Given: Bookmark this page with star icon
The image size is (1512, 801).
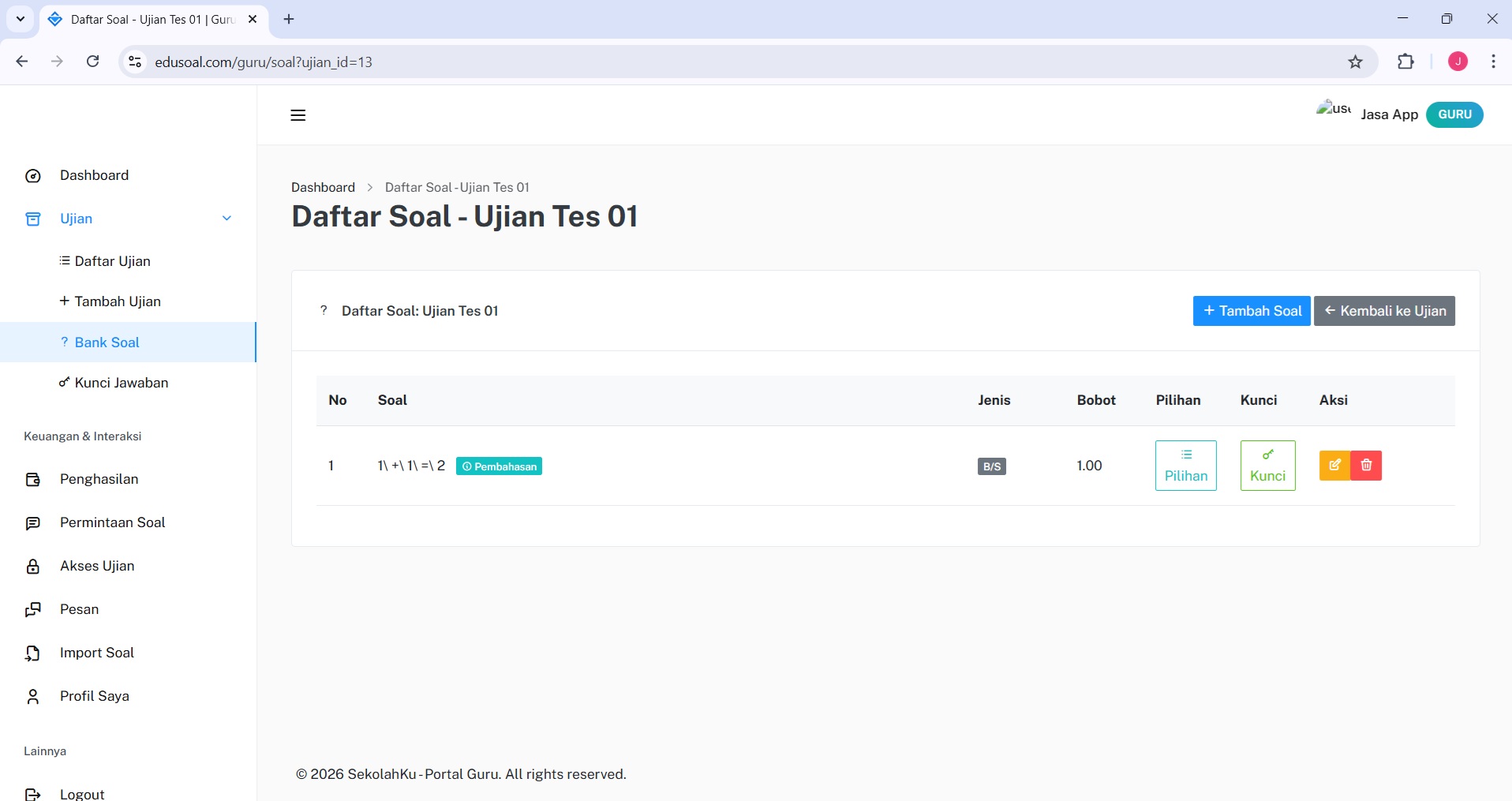Looking at the screenshot, I should pos(1355,62).
